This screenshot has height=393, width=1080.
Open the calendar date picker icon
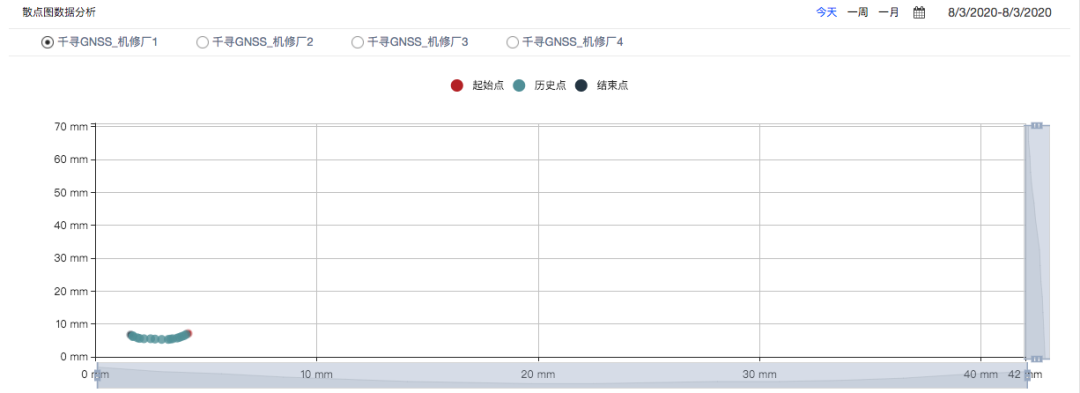pyautogui.click(x=919, y=12)
